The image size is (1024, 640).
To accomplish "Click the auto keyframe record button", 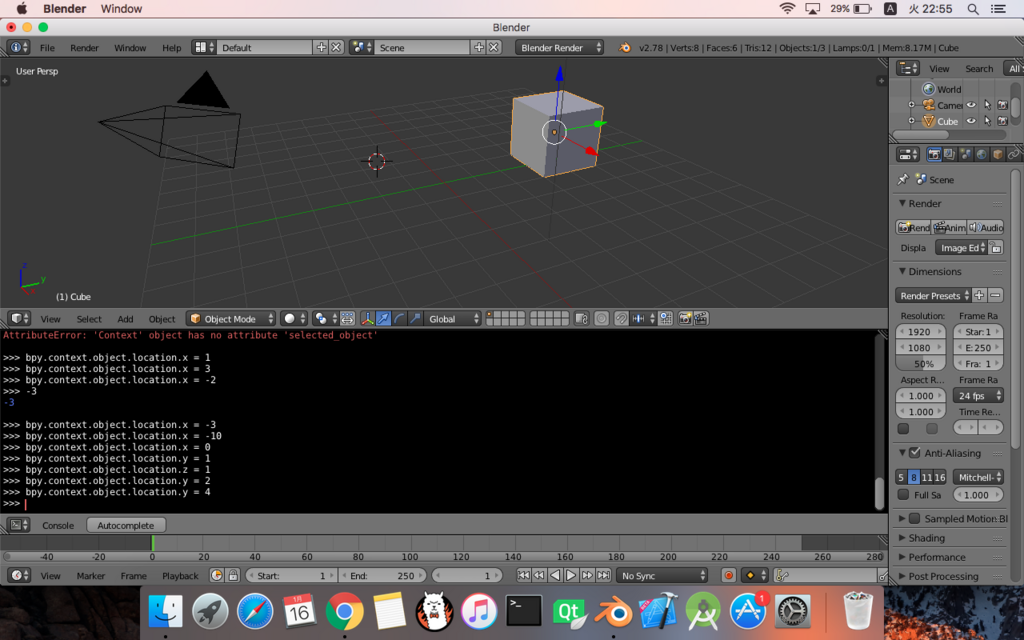I will pos(729,575).
